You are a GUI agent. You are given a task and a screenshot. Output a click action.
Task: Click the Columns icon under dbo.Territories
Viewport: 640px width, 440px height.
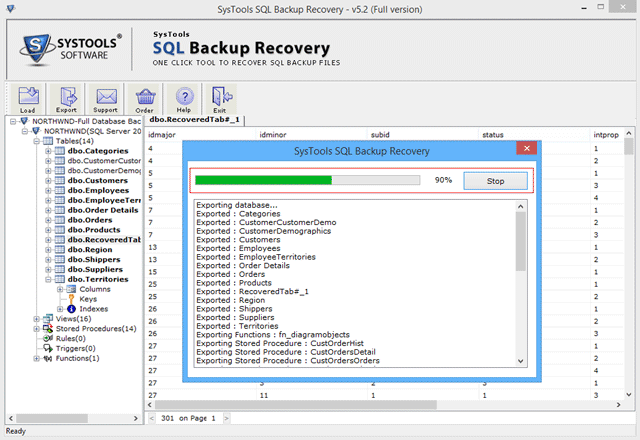(x=71, y=289)
